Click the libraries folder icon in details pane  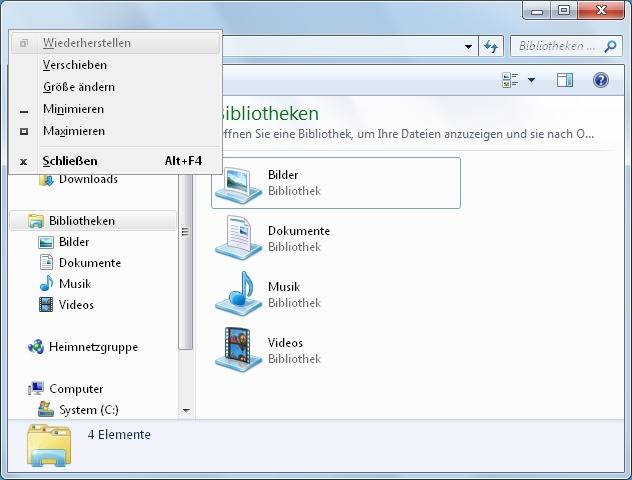point(49,446)
